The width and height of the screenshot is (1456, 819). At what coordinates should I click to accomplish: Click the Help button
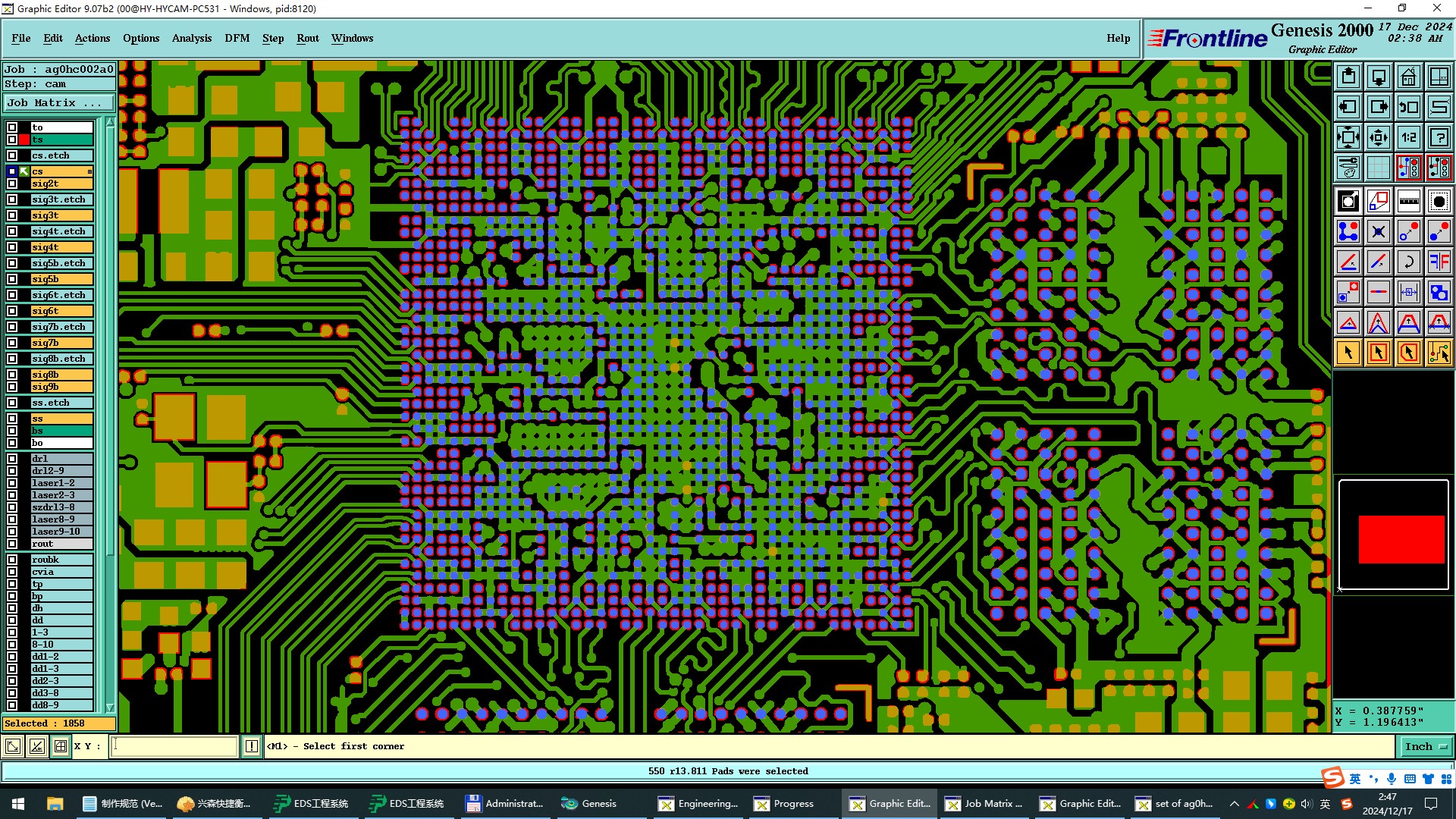pos(1118,38)
